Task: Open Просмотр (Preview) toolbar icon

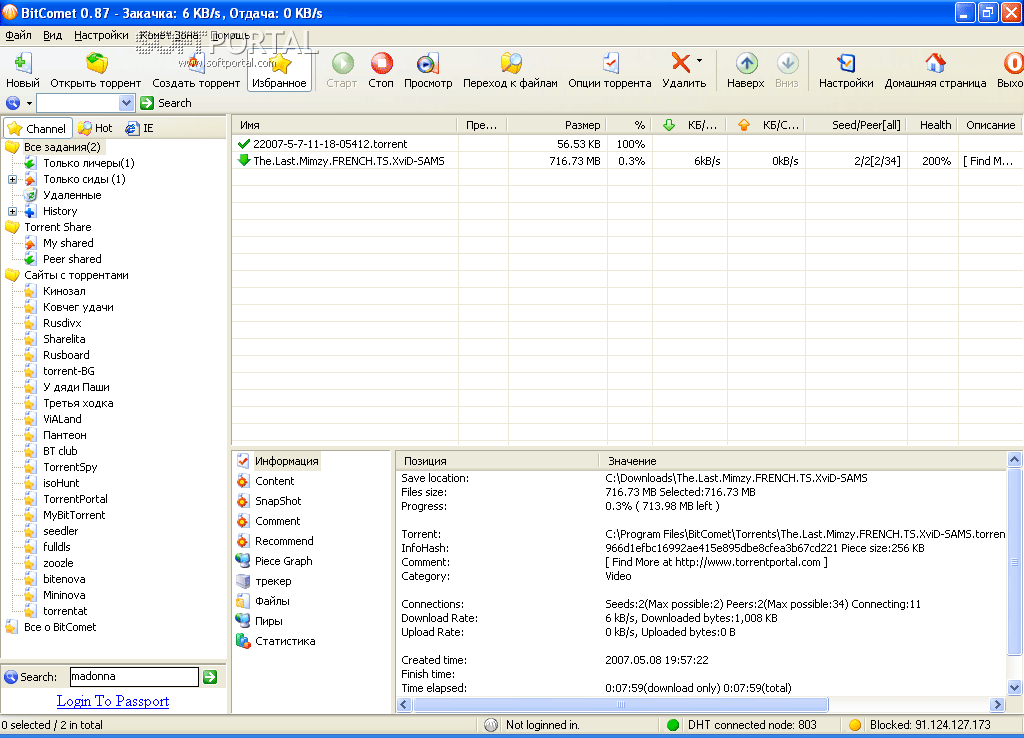Action: click(428, 64)
